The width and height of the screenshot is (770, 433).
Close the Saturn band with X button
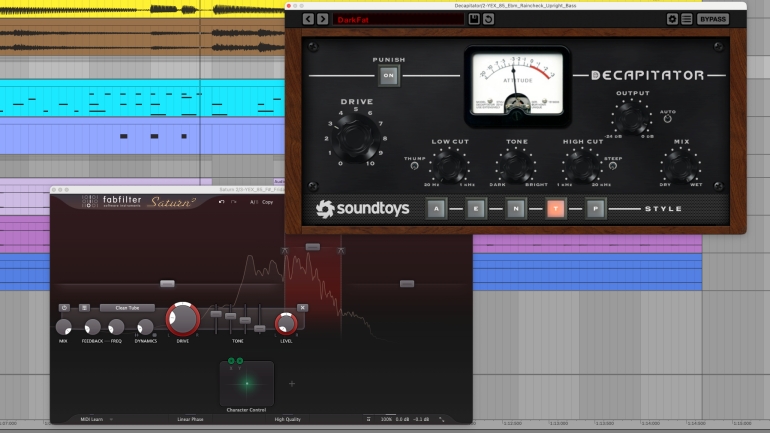(x=302, y=308)
